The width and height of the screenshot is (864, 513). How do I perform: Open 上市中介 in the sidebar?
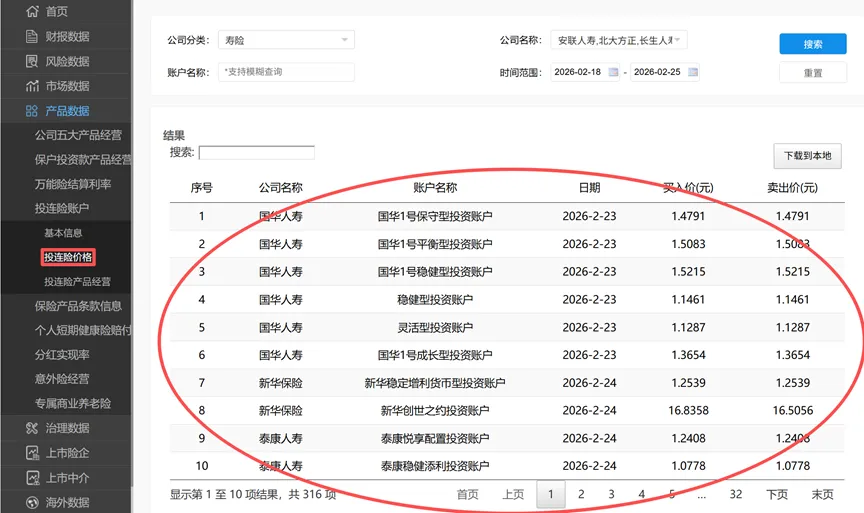point(67,478)
